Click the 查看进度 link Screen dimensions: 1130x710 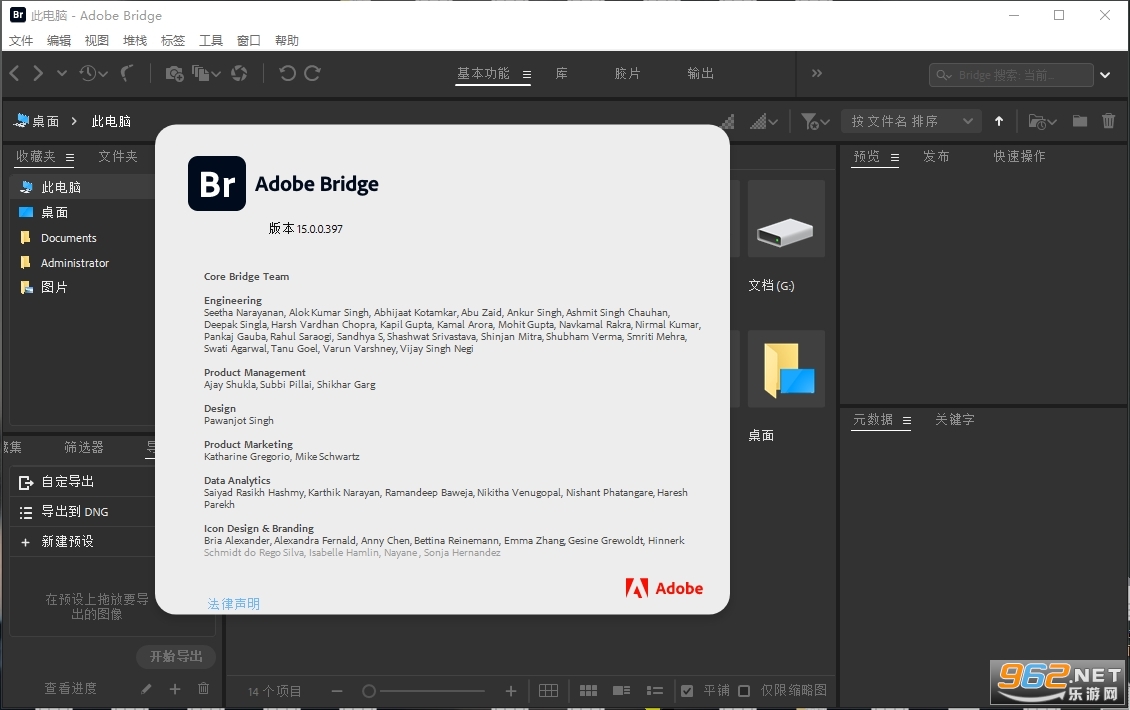70,688
